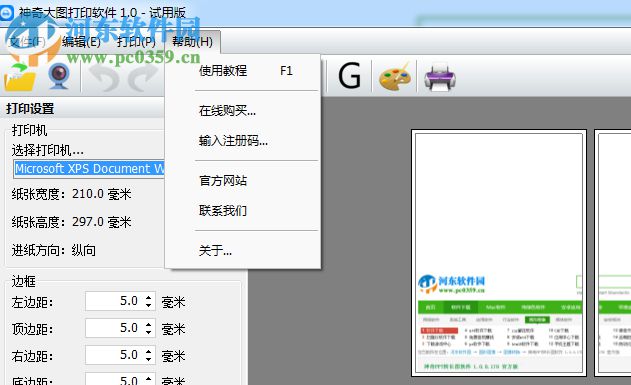
Task: Increase 右边距 value with up arrow
Action: point(148,352)
